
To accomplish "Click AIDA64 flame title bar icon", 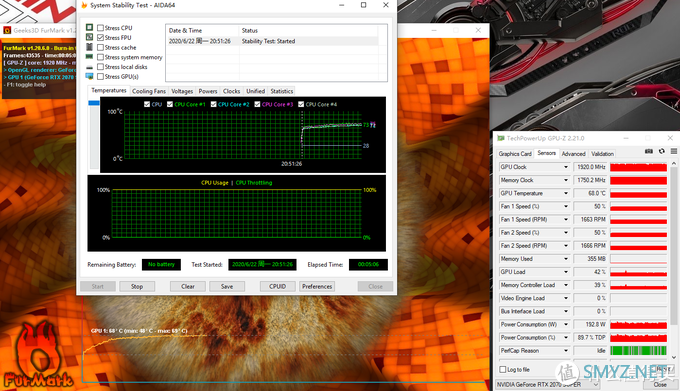I will coord(84,5).
